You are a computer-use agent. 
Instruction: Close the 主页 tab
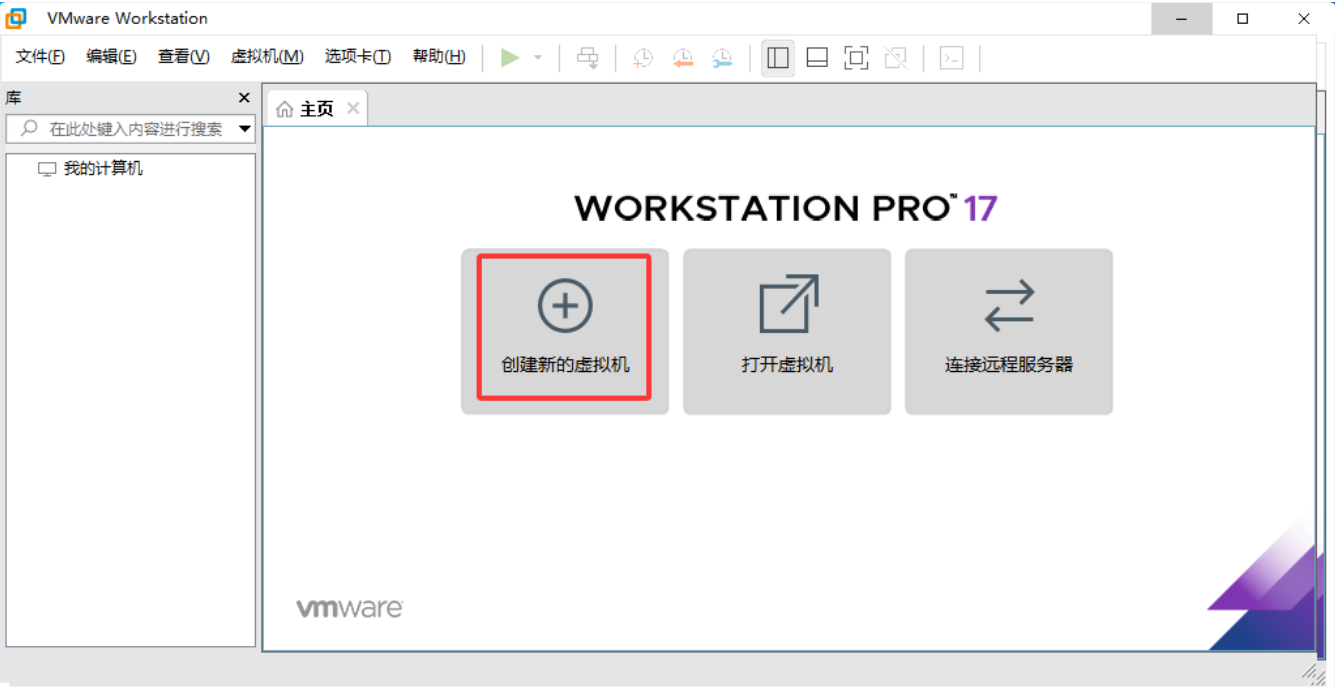coord(353,108)
